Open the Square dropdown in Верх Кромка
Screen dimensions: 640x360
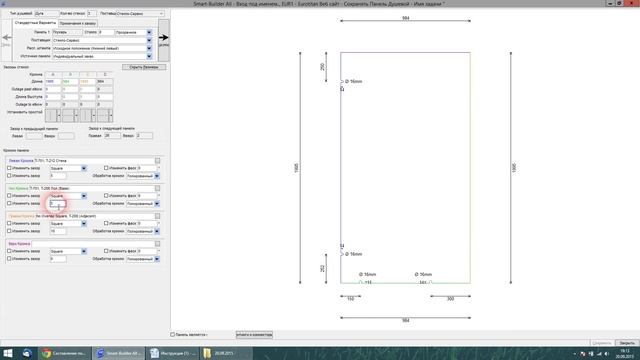click(x=84, y=251)
